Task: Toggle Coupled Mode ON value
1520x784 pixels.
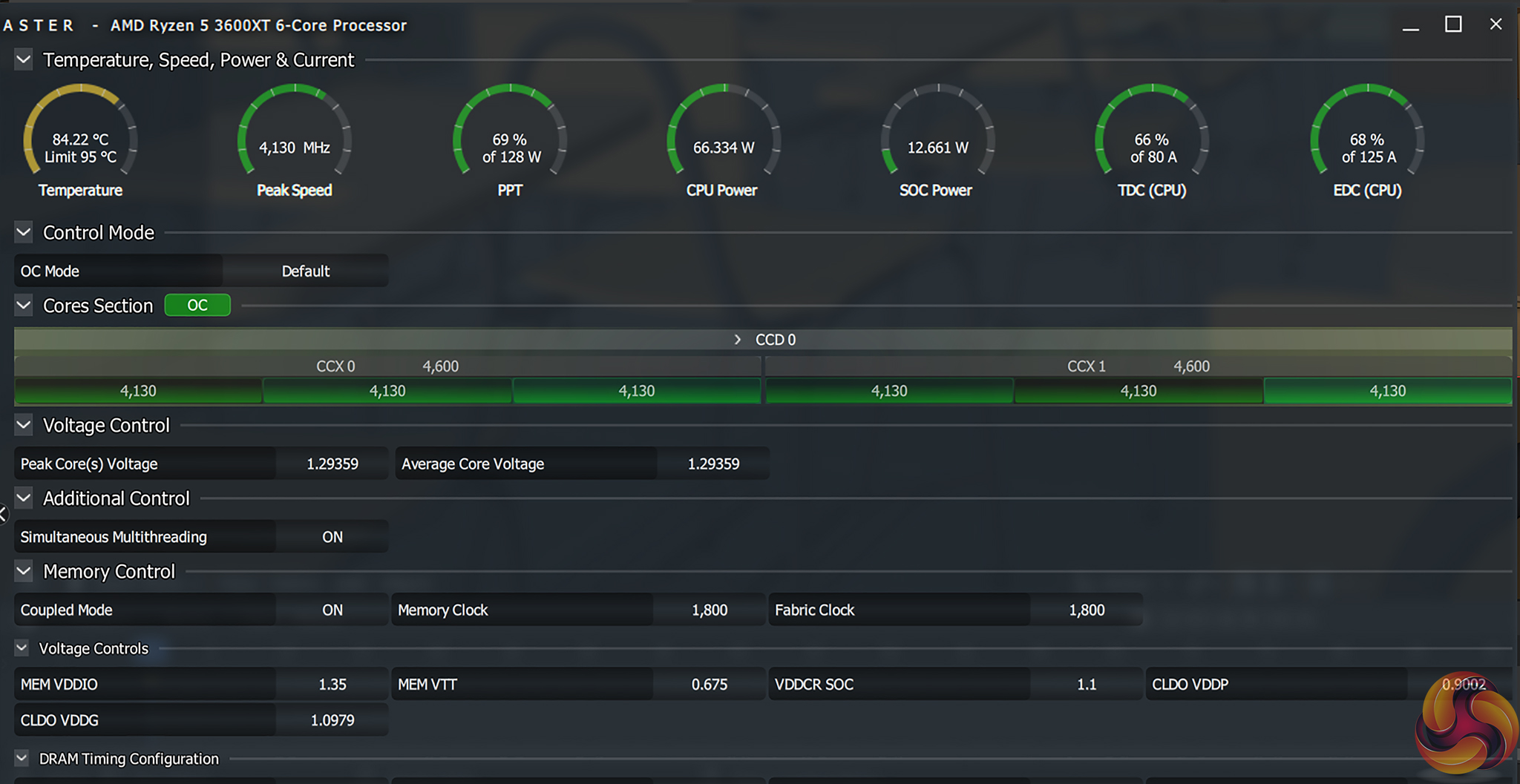Action: point(332,610)
